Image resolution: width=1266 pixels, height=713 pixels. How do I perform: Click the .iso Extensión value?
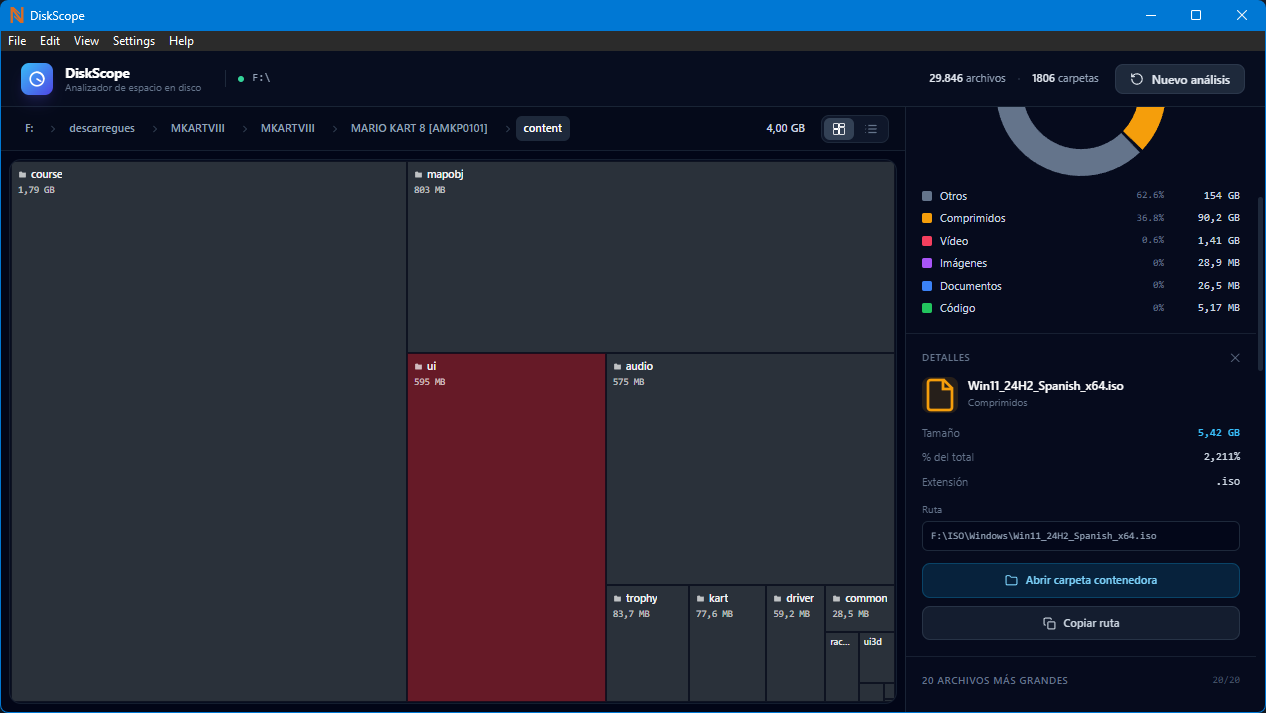tap(1228, 482)
